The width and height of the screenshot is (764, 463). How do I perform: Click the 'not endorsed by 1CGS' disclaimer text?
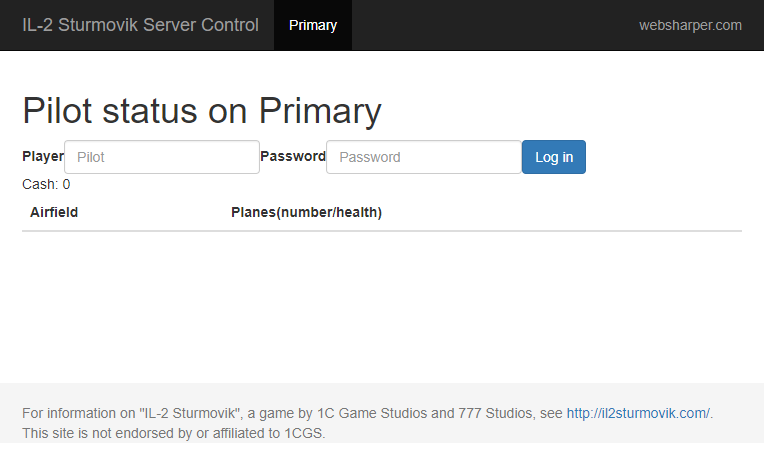[173, 433]
